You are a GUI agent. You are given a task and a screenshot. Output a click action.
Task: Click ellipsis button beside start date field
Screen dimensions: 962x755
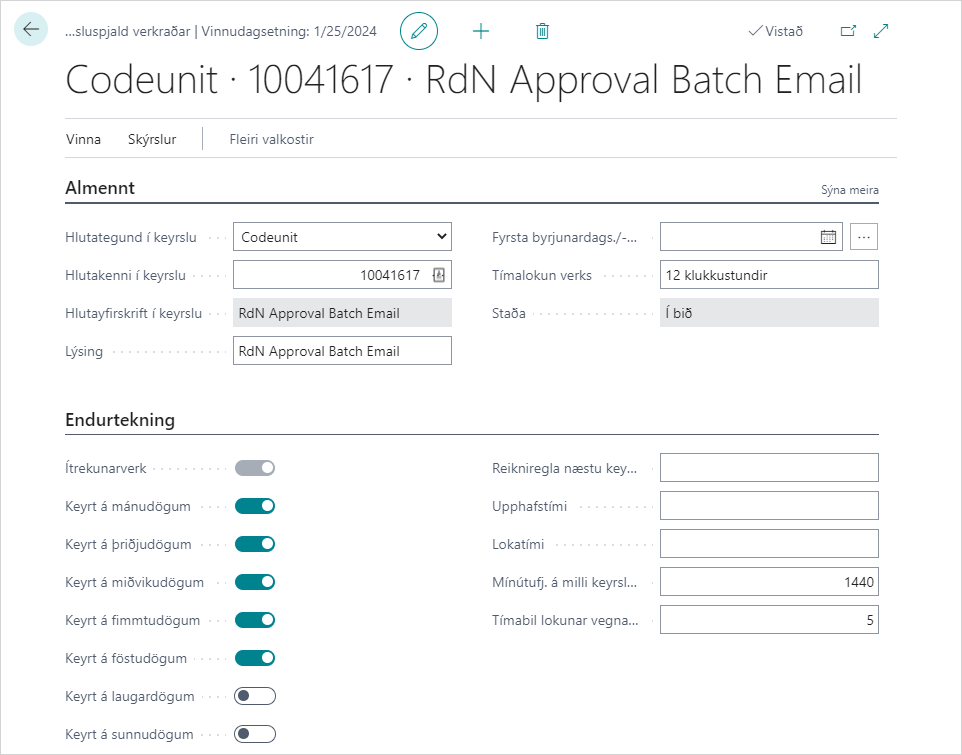click(865, 237)
